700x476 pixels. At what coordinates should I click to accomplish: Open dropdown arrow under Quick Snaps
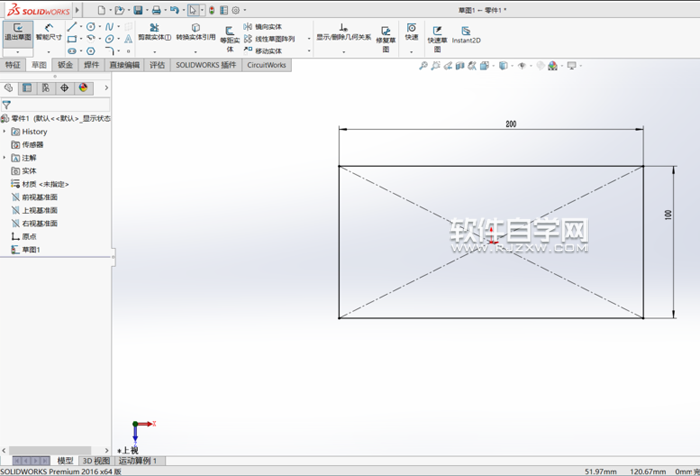pos(412,52)
